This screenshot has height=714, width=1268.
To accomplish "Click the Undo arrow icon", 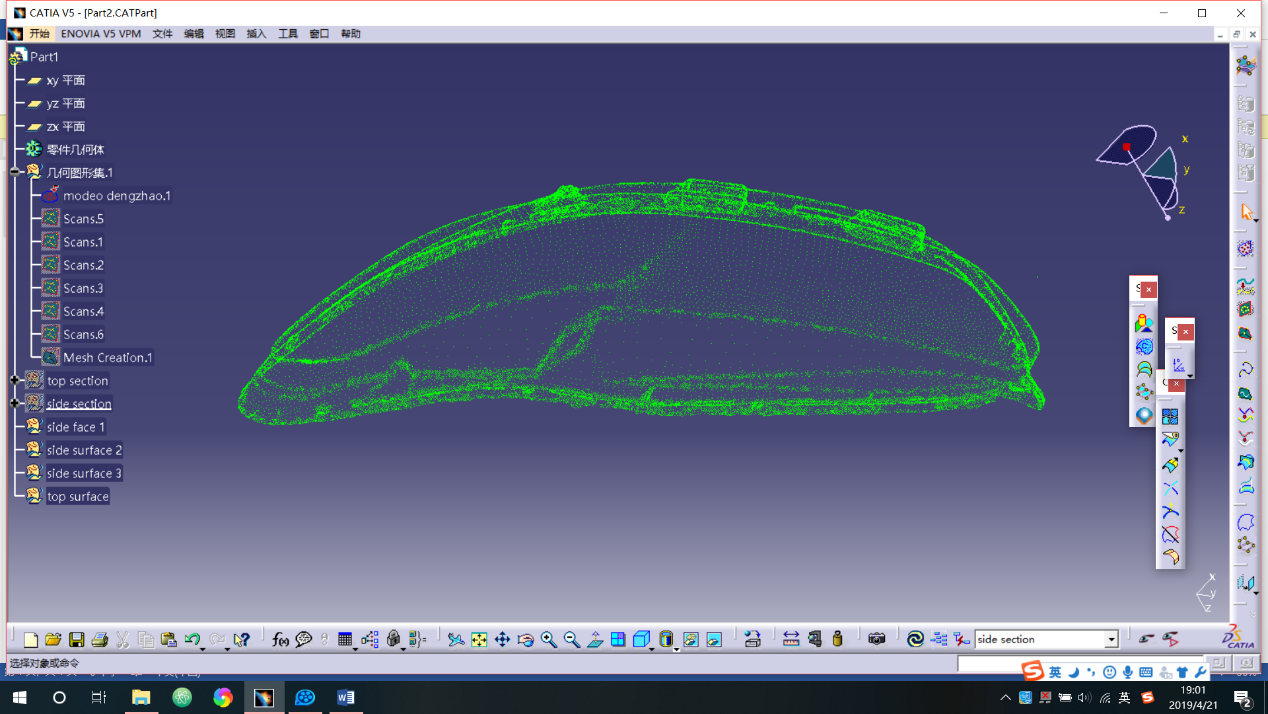I will [x=192, y=639].
